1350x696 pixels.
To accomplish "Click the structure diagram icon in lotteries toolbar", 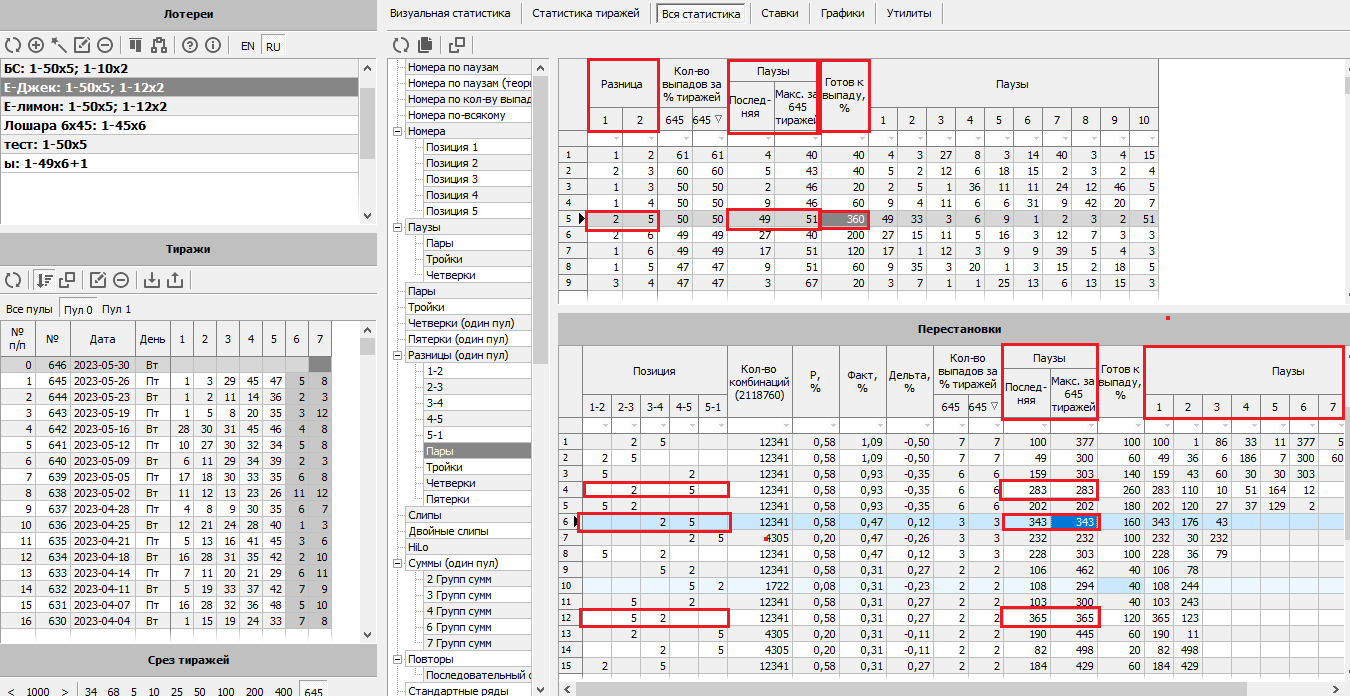I will tap(158, 45).
